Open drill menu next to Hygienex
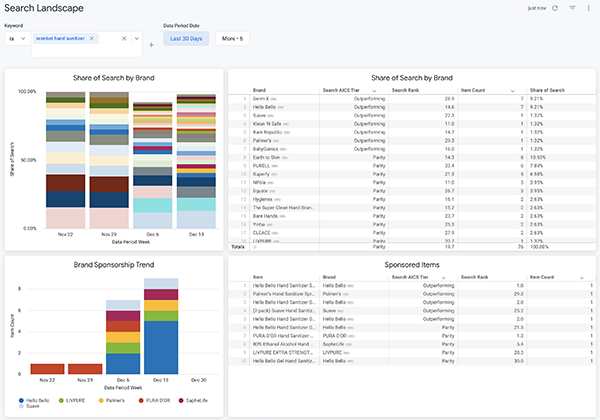600x420 pixels. pyautogui.click(x=277, y=199)
